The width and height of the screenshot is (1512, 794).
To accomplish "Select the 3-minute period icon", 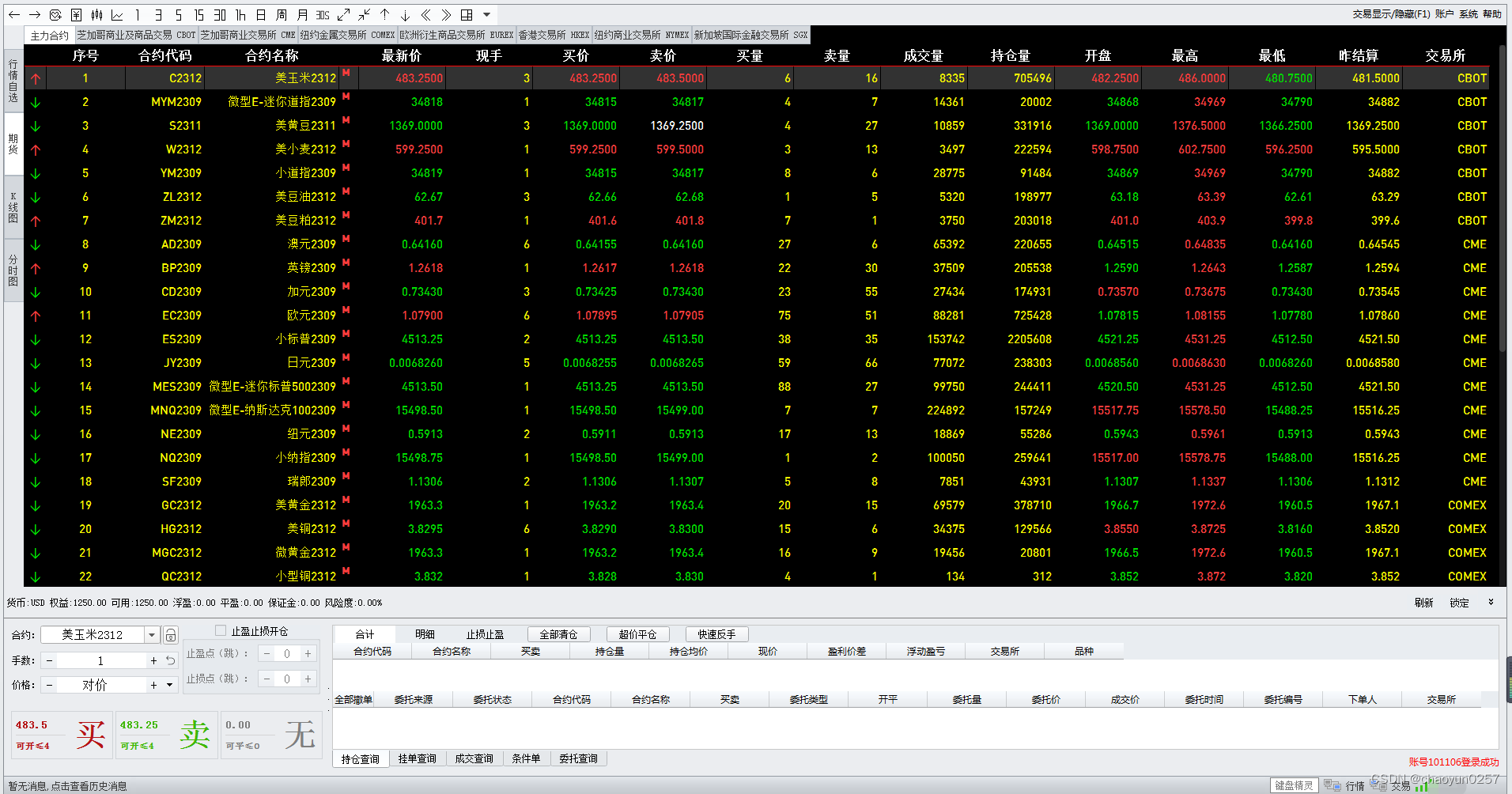I will click(158, 14).
